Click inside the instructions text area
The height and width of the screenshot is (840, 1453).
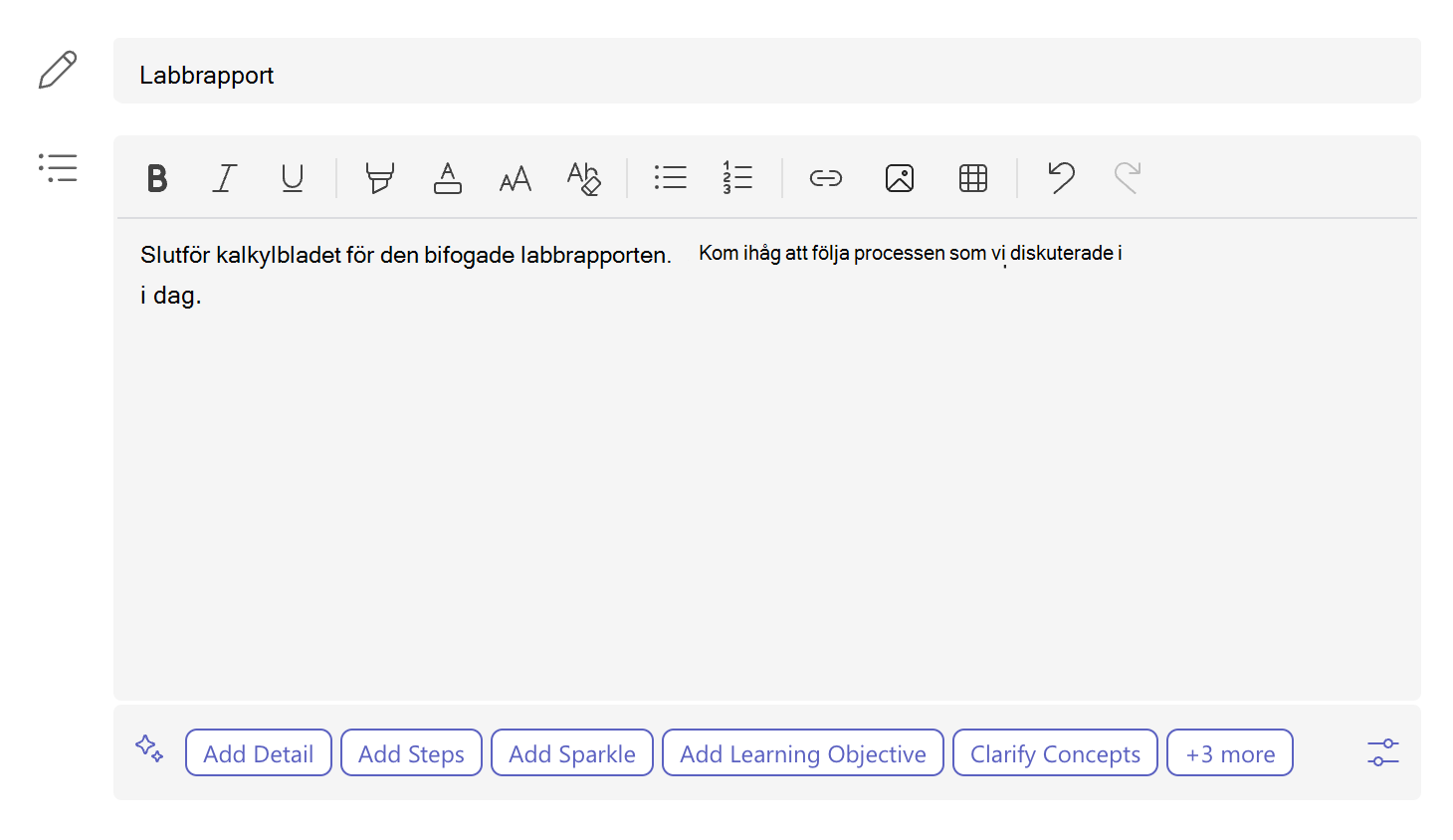pyautogui.click(x=767, y=458)
